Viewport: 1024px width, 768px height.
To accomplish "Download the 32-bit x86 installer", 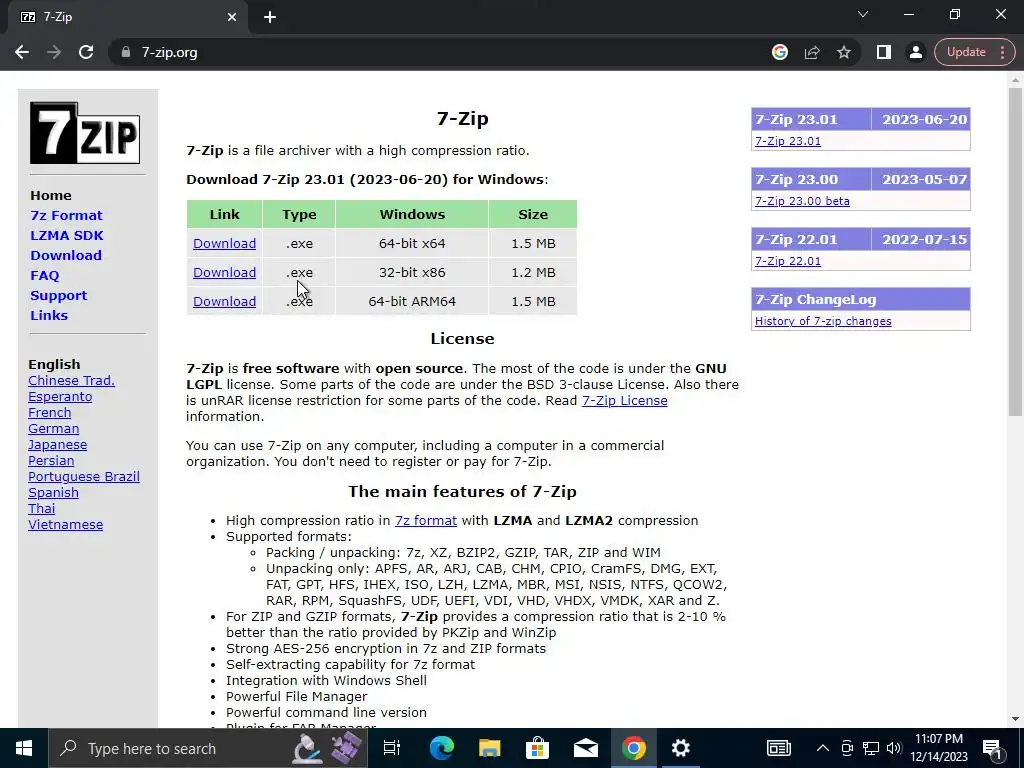I will (224, 272).
